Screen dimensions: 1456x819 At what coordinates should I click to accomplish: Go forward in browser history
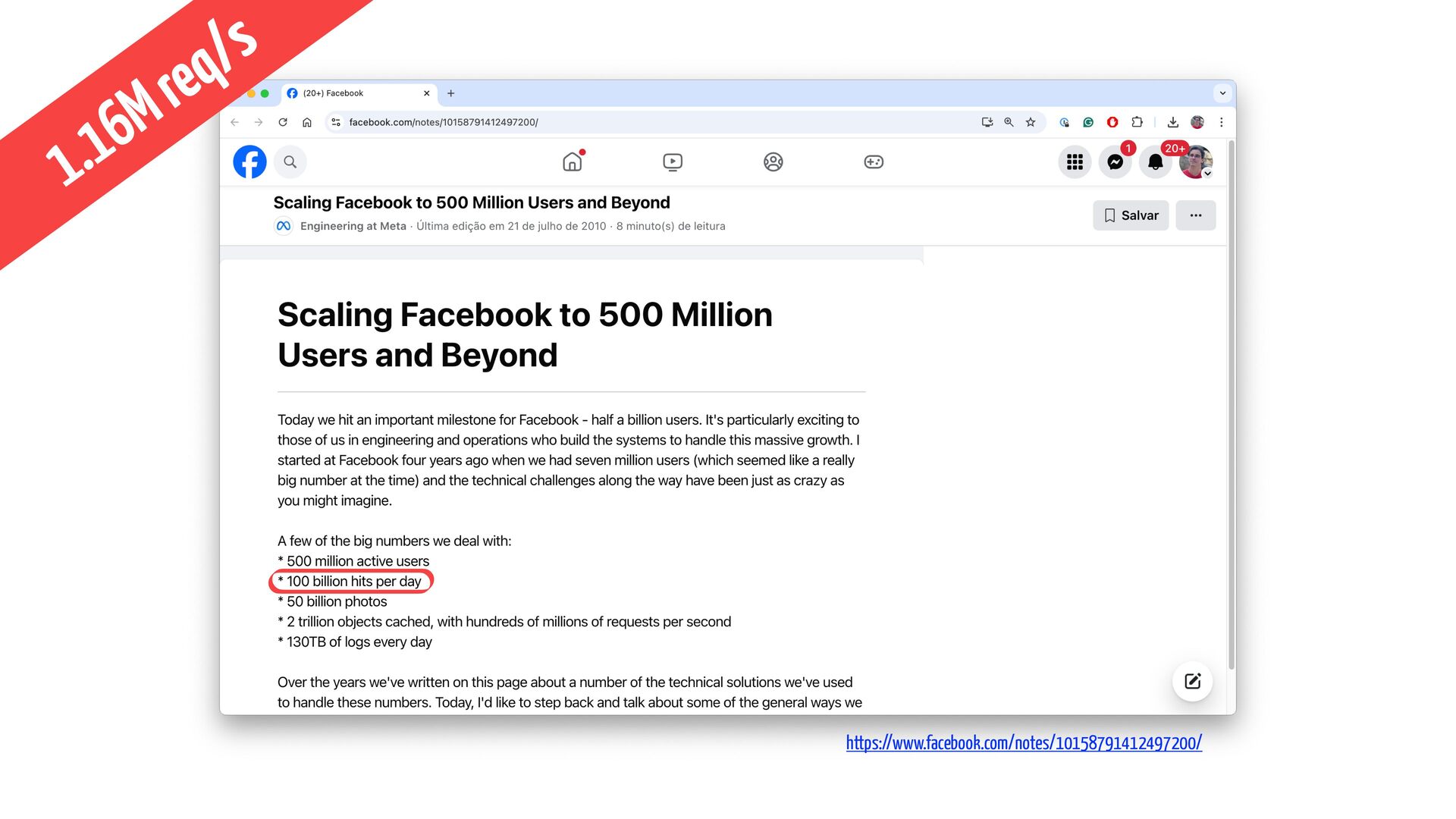click(x=259, y=122)
